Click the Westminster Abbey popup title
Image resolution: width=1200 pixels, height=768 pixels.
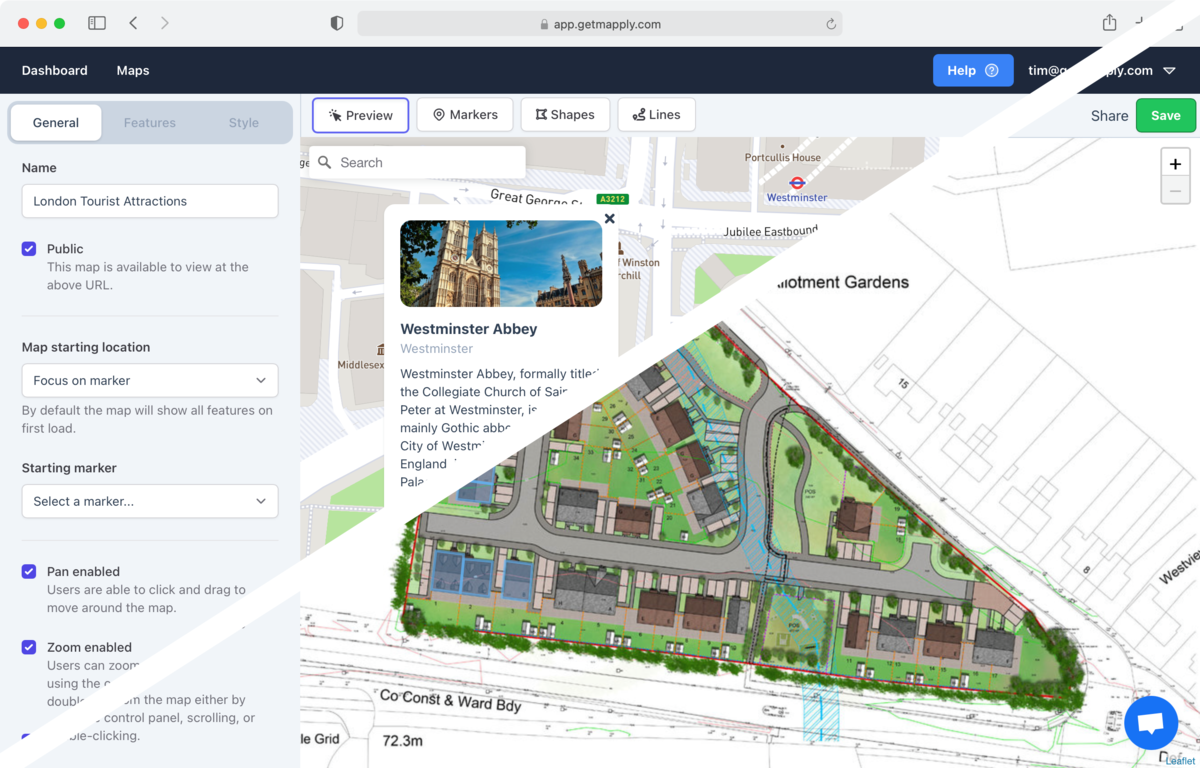click(469, 329)
